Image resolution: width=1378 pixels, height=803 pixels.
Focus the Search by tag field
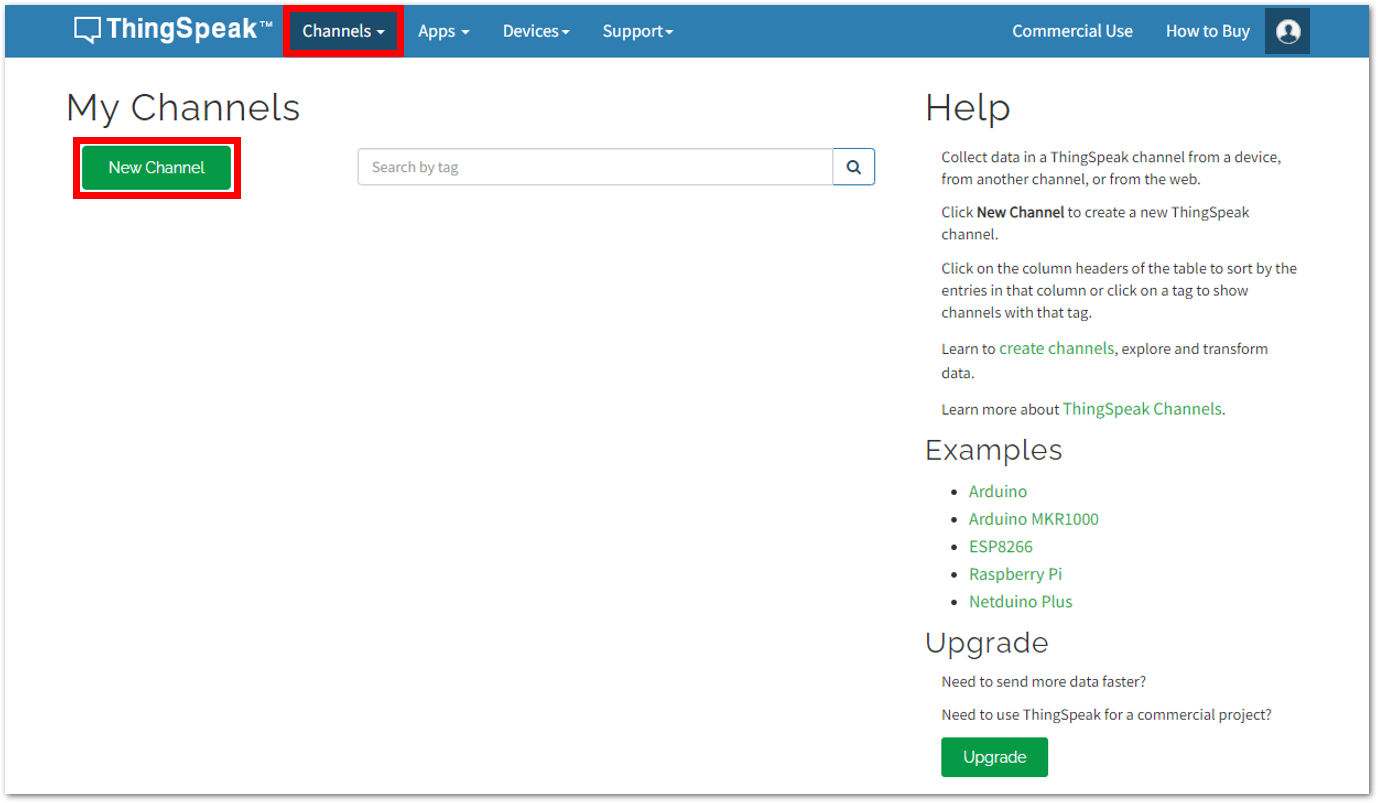point(595,167)
